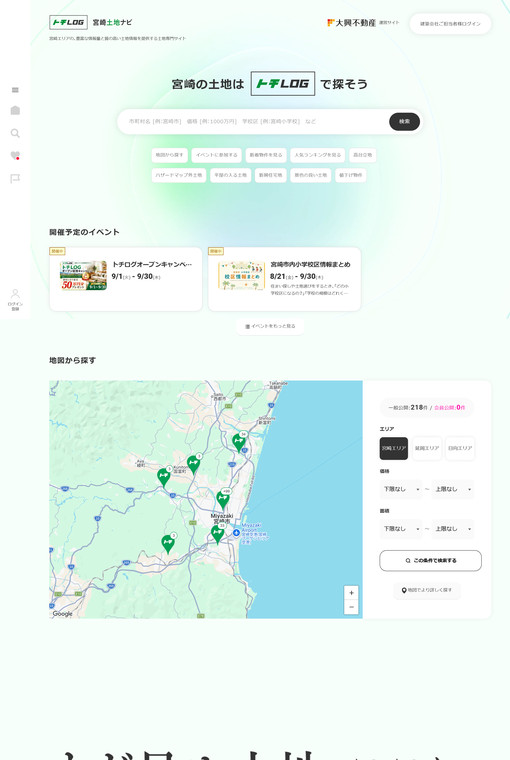510x760 pixels.
Task: Open favorites via the heart icon
Action: click(15, 156)
